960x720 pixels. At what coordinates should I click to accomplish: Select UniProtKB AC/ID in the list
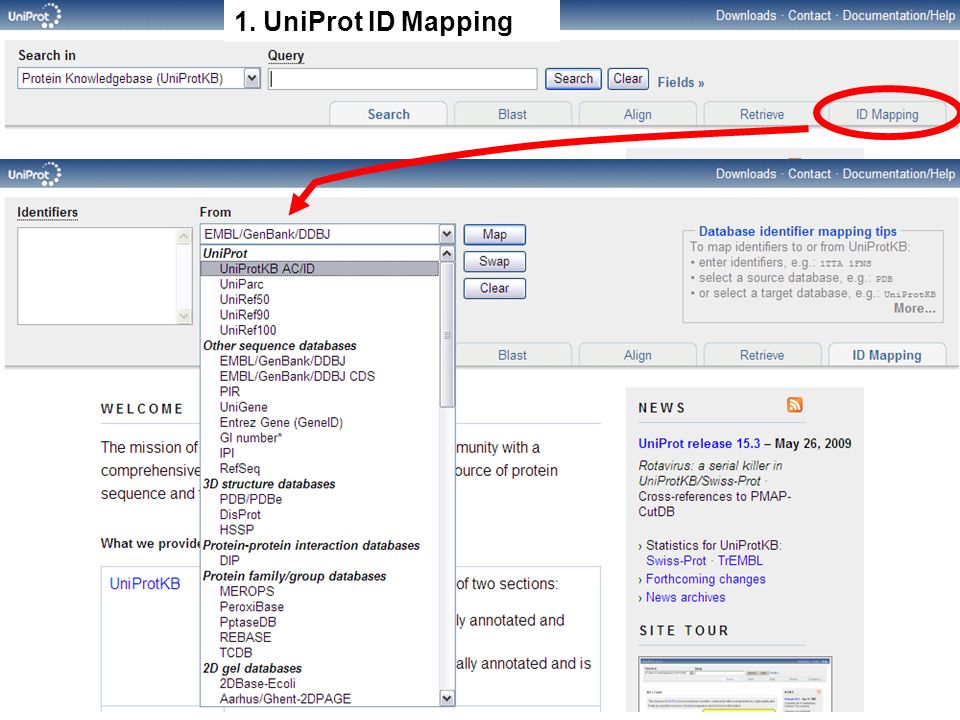click(320, 269)
